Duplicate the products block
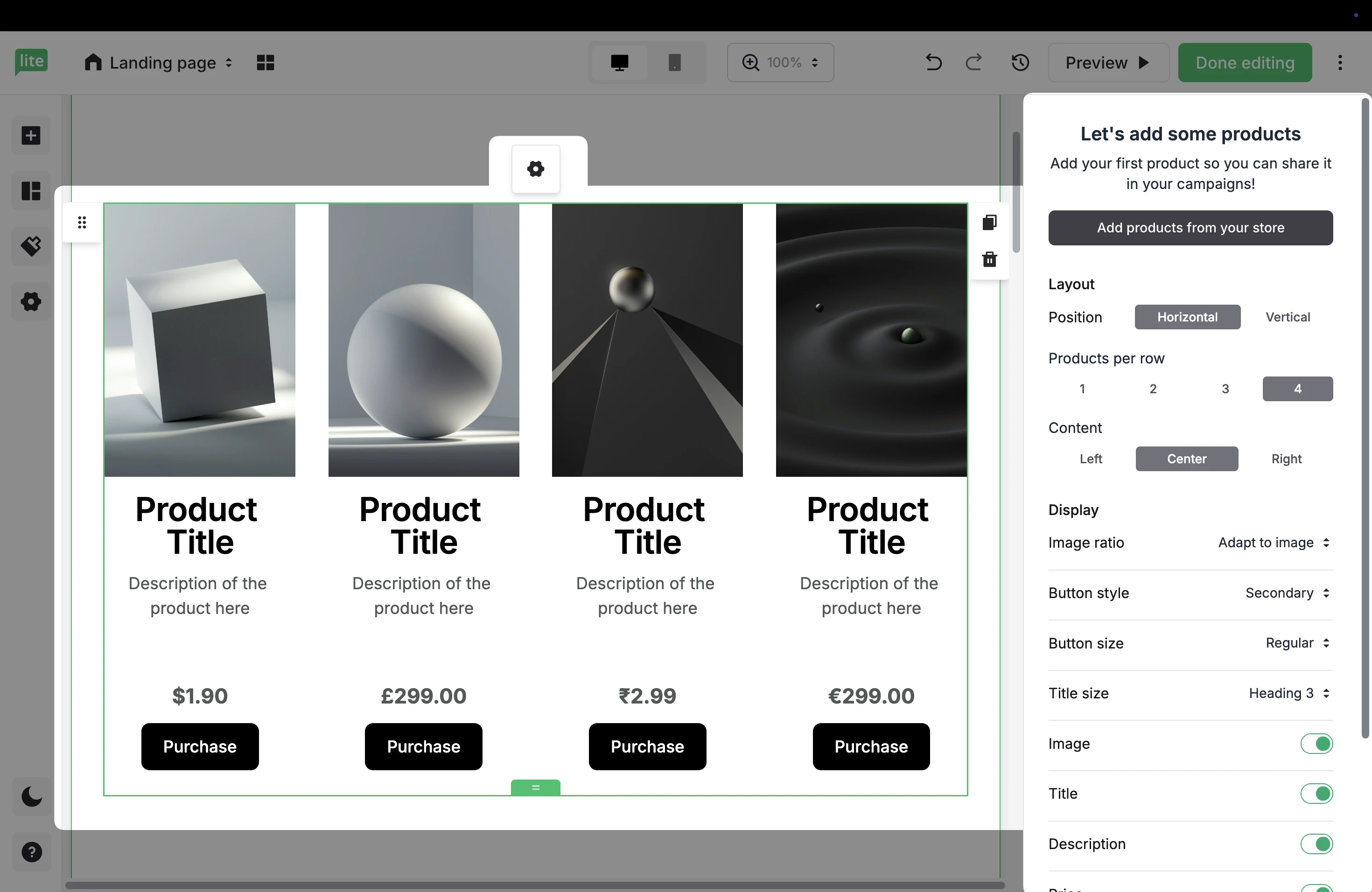This screenshot has height=892, width=1372. [989, 223]
